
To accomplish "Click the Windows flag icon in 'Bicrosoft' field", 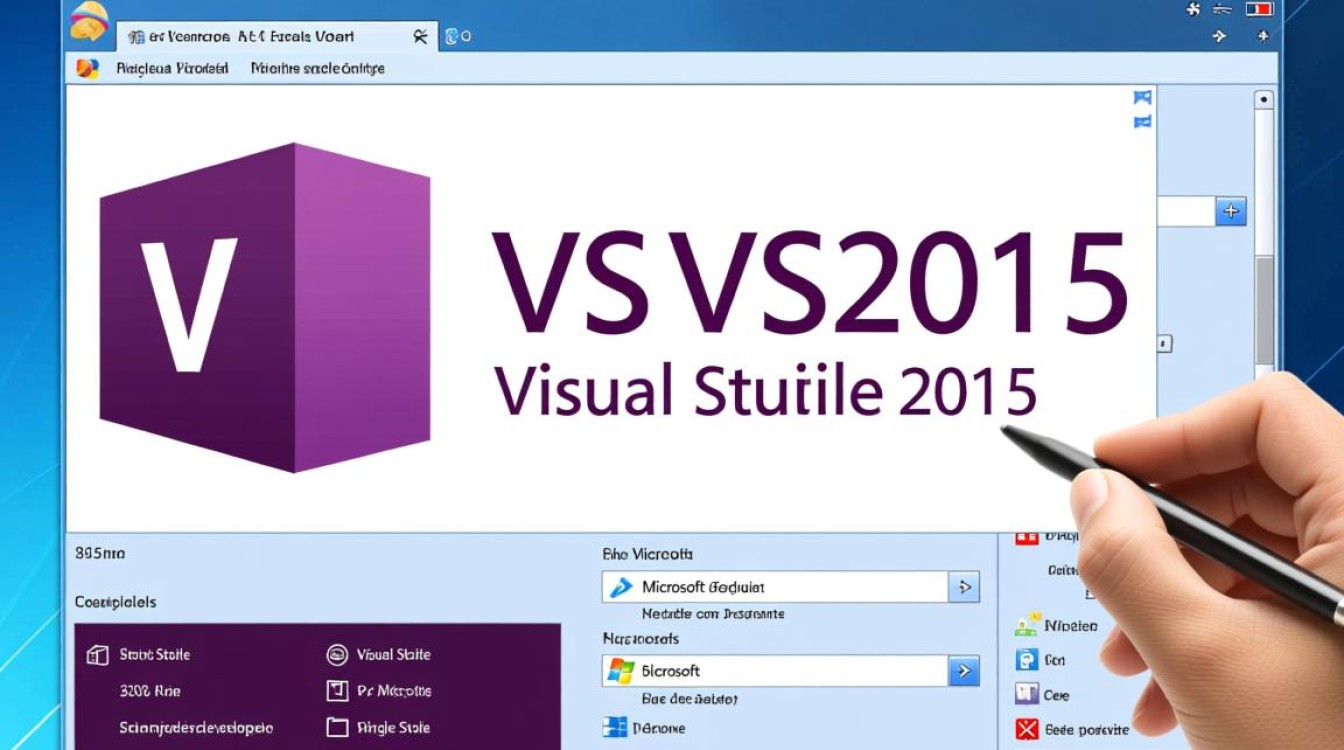I will [621, 670].
